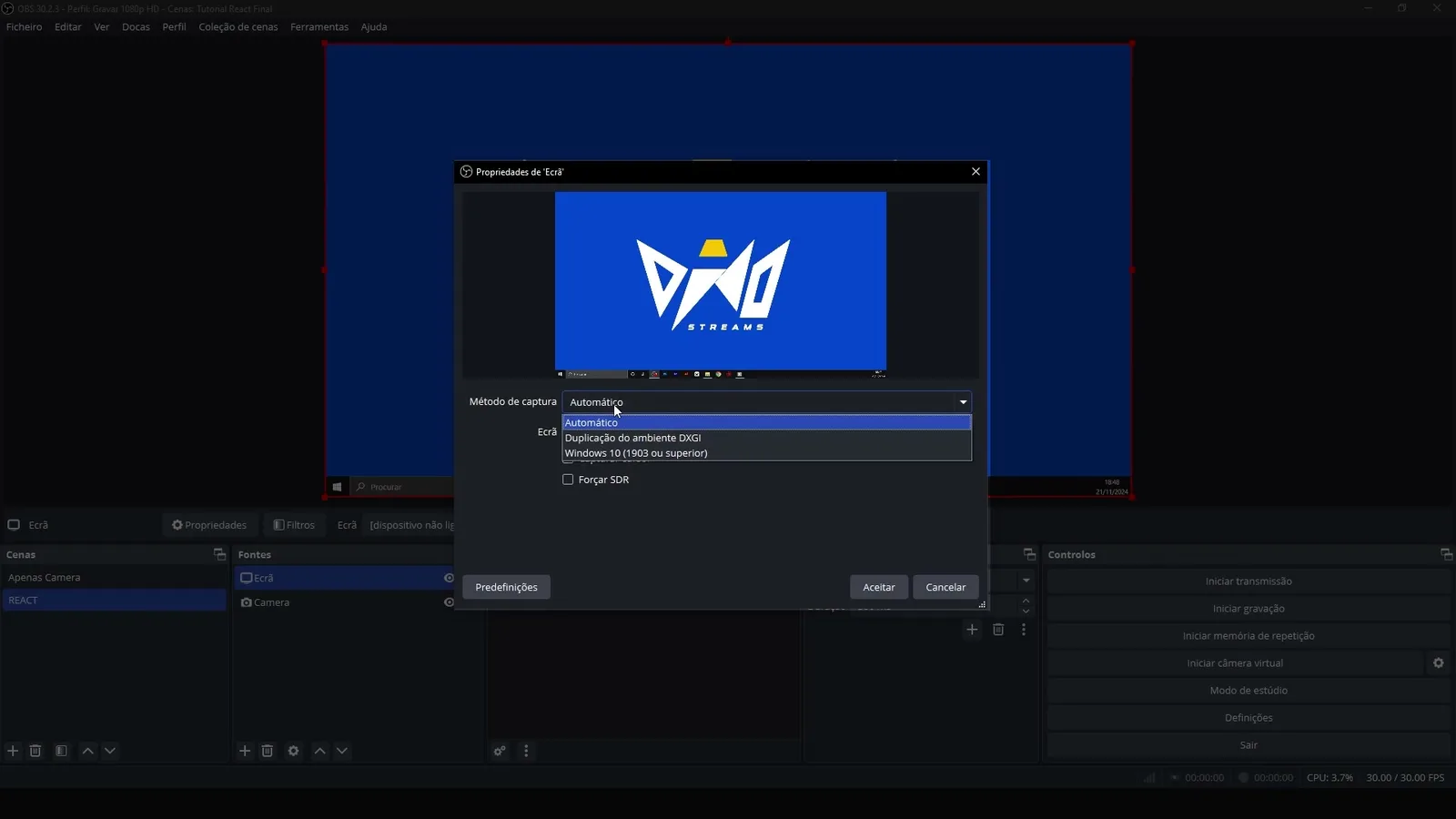Open the scene transition type dropdown
This screenshot has width=1456, height=819.
(1026, 581)
